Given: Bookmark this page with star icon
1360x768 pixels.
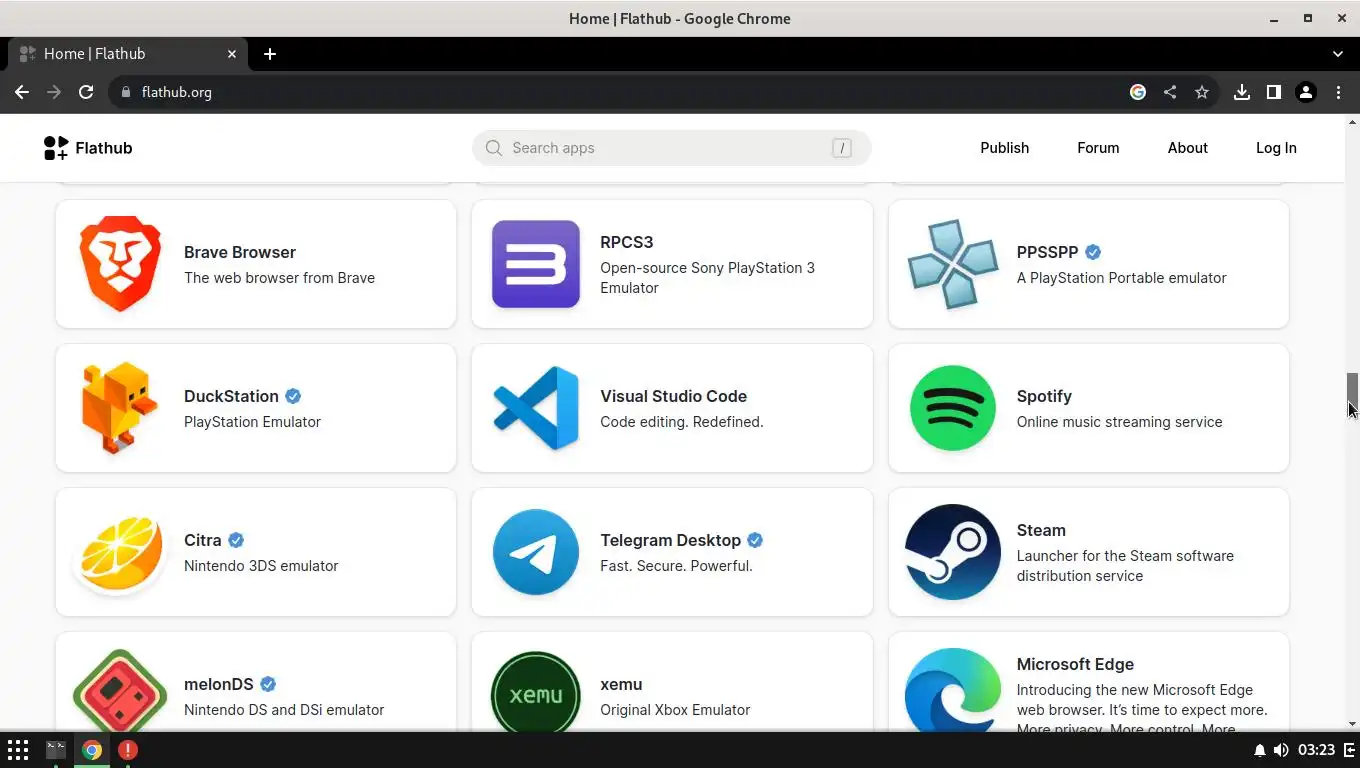Looking at the screenshot, I should click(x=1202, y=92).
